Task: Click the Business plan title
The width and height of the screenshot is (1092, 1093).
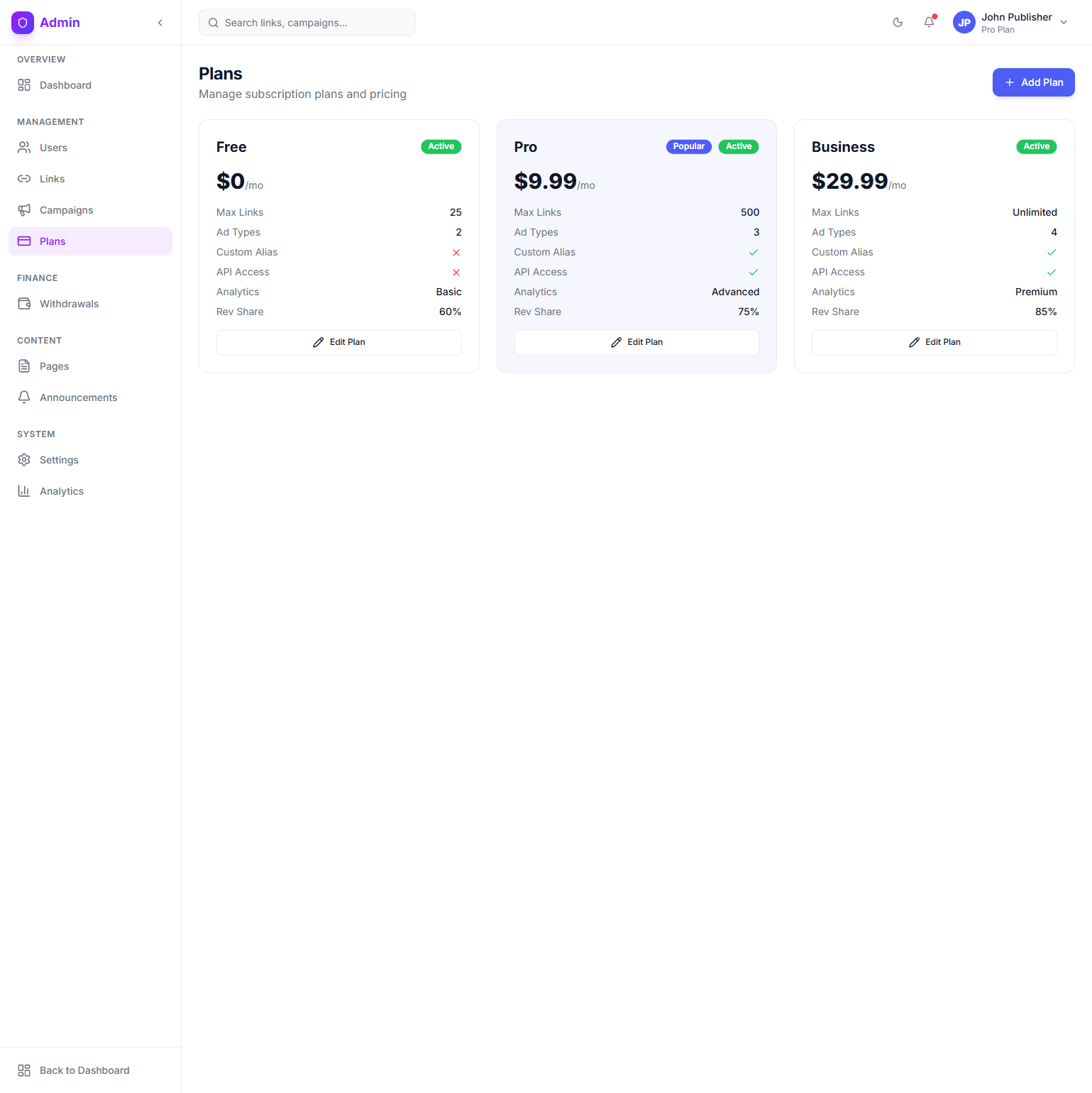Action: point(843,147)
